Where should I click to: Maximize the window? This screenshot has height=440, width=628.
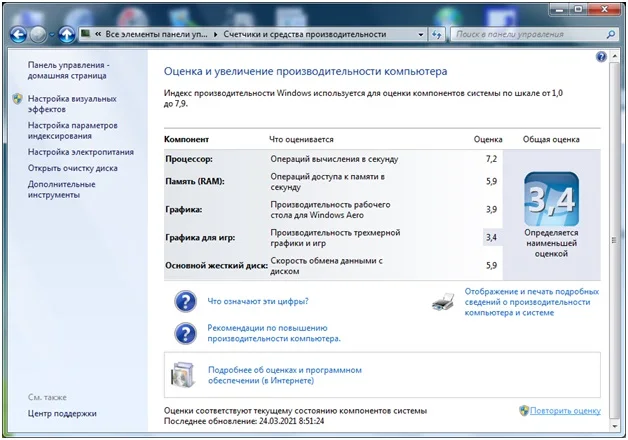click(x=579, y=10)
